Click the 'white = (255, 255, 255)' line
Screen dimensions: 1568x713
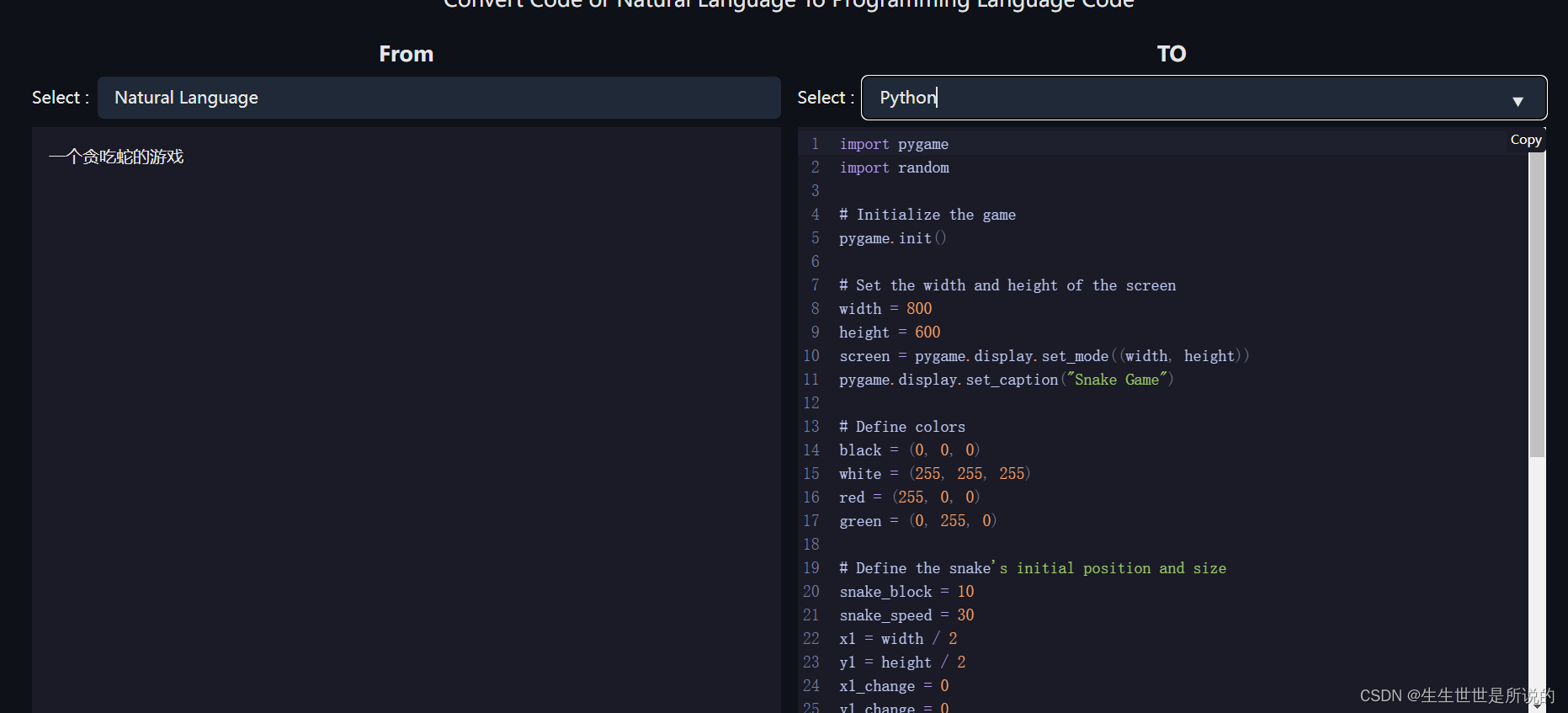935,474
